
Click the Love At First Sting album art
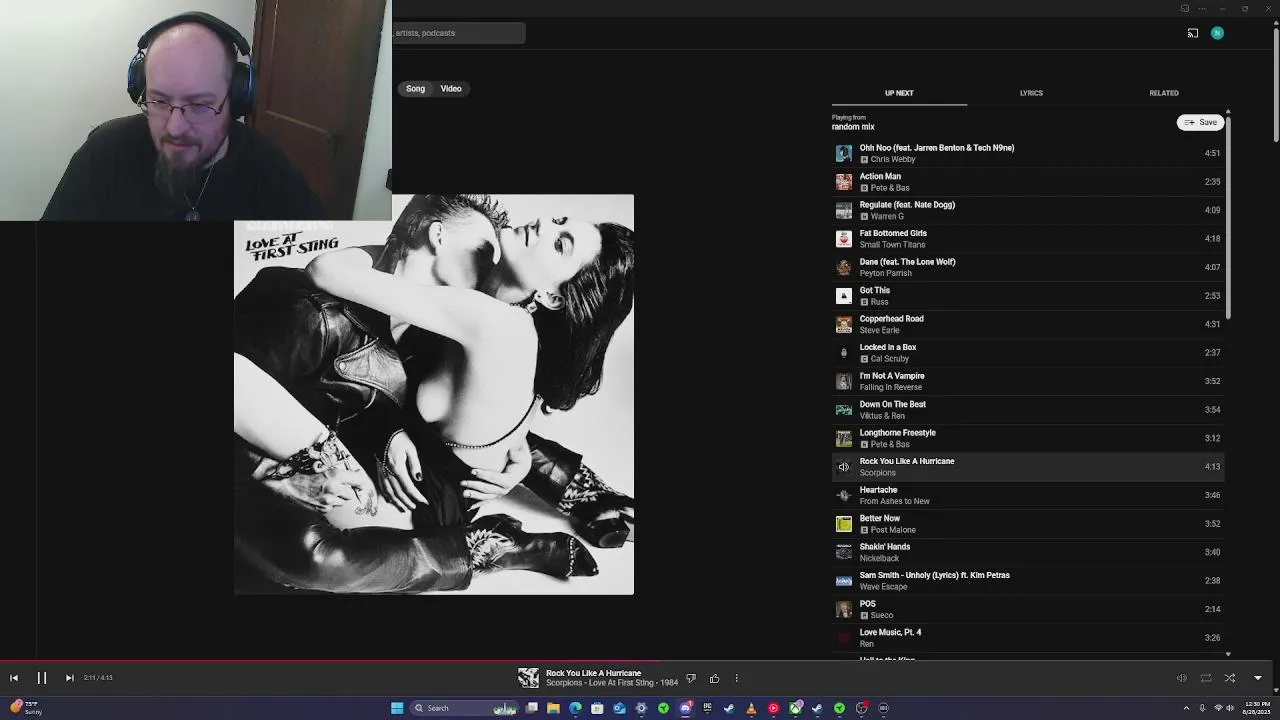pos(434,395)
